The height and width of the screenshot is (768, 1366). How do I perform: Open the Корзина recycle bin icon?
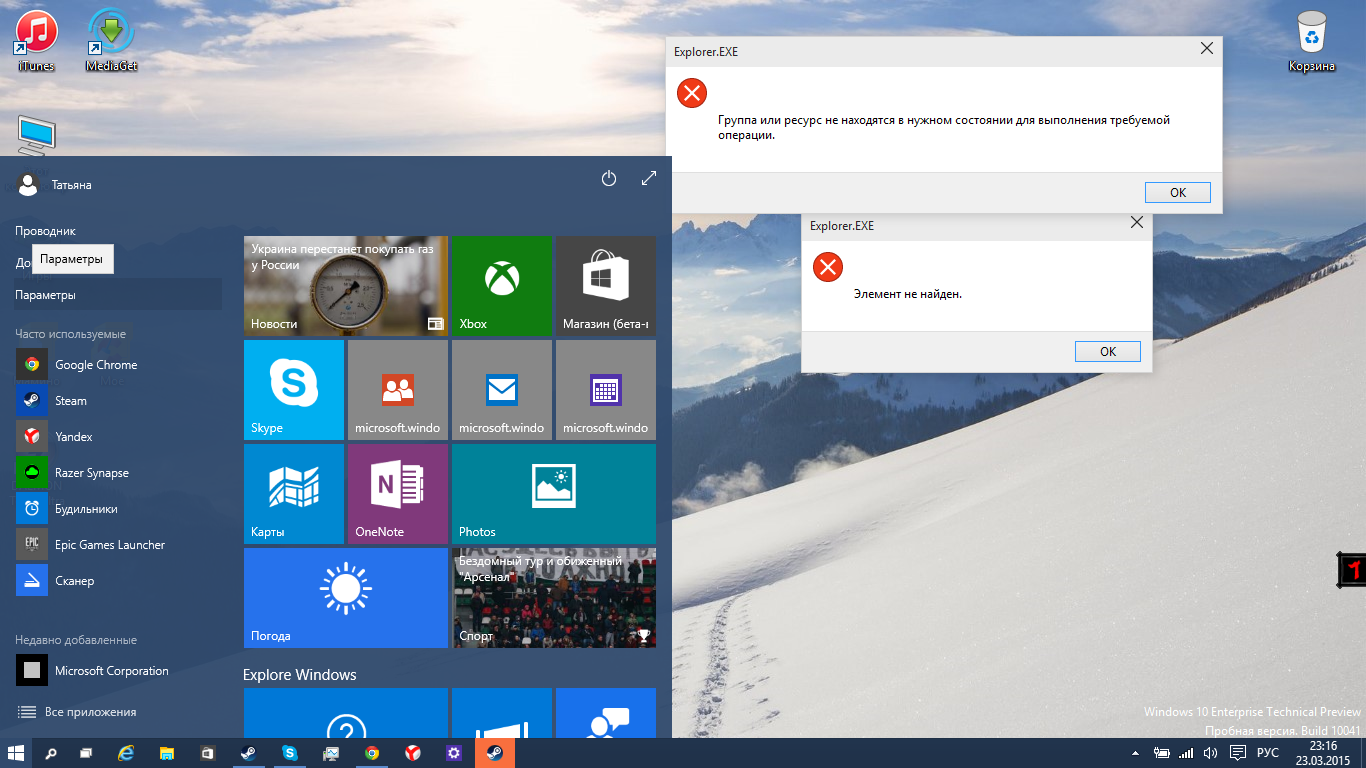pos(1311,40)
